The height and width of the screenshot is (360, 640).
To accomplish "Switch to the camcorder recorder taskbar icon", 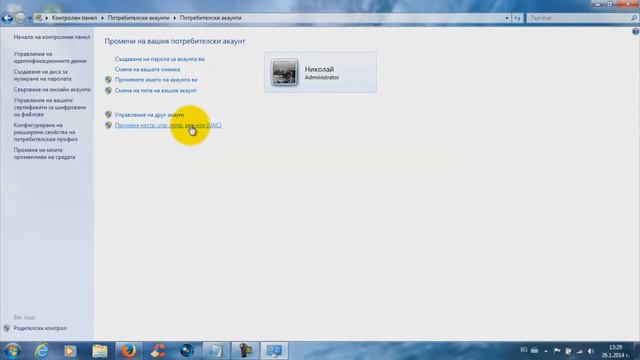I will click(245, 351).
